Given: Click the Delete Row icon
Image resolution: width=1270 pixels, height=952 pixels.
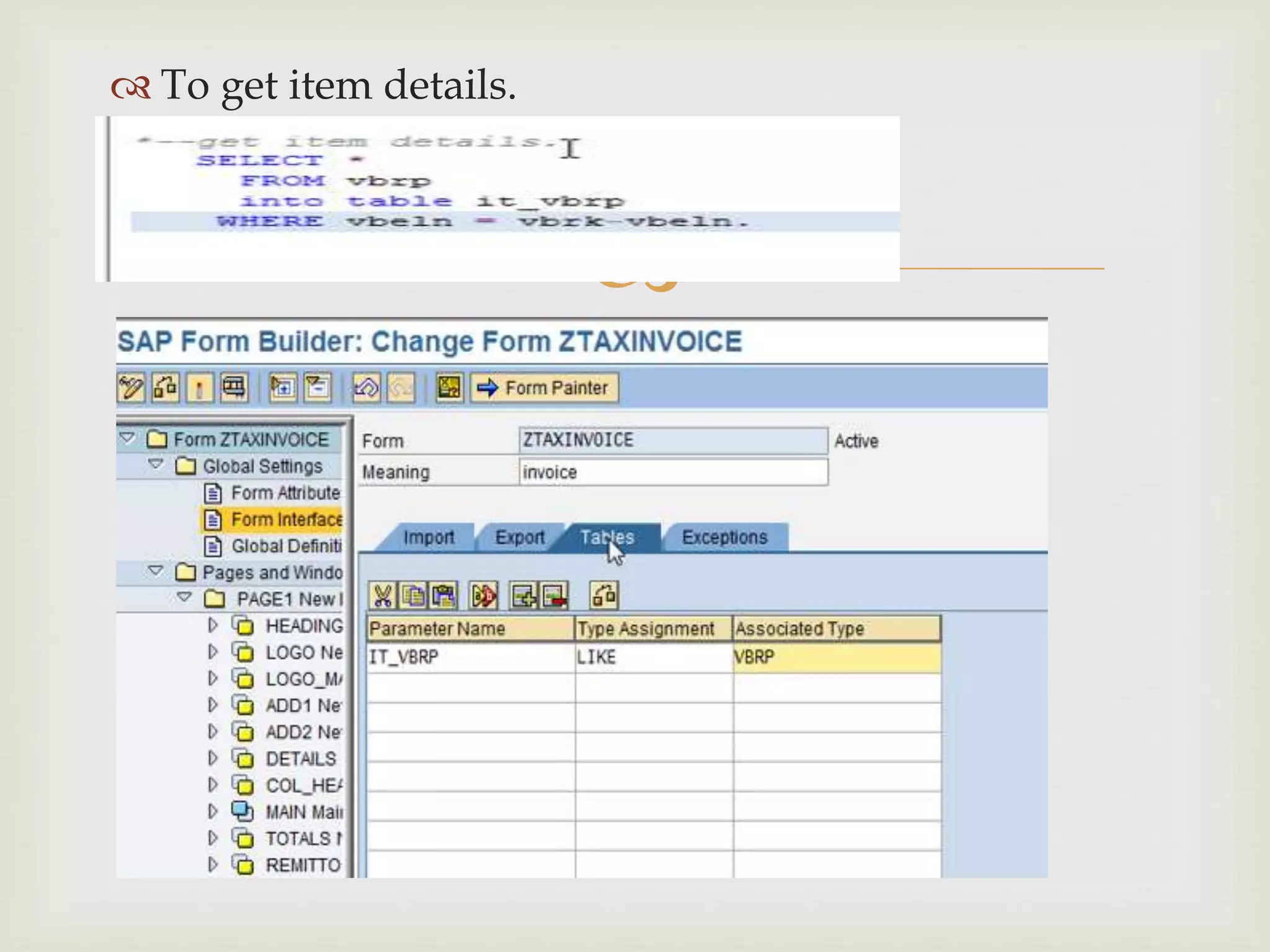Looking at the screenshot, I should point(554,596).
